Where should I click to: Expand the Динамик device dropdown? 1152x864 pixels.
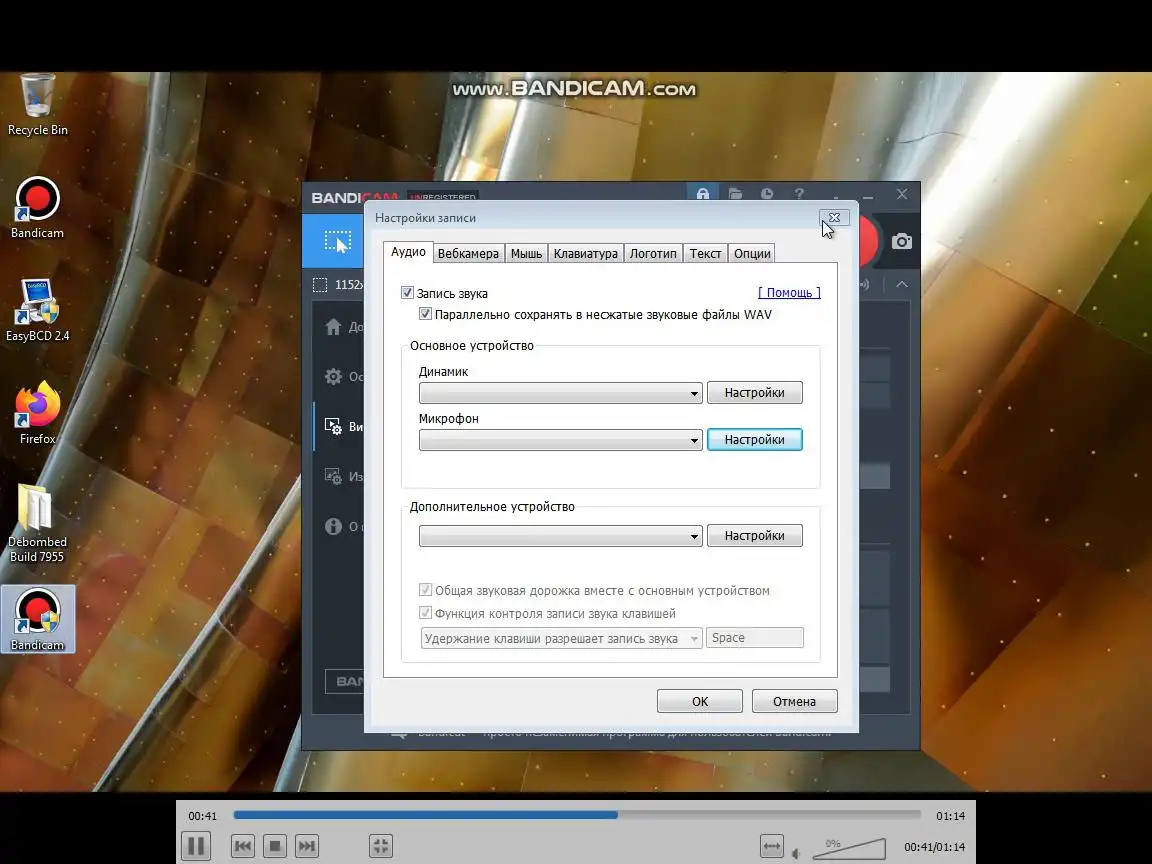tap(561, 393)
